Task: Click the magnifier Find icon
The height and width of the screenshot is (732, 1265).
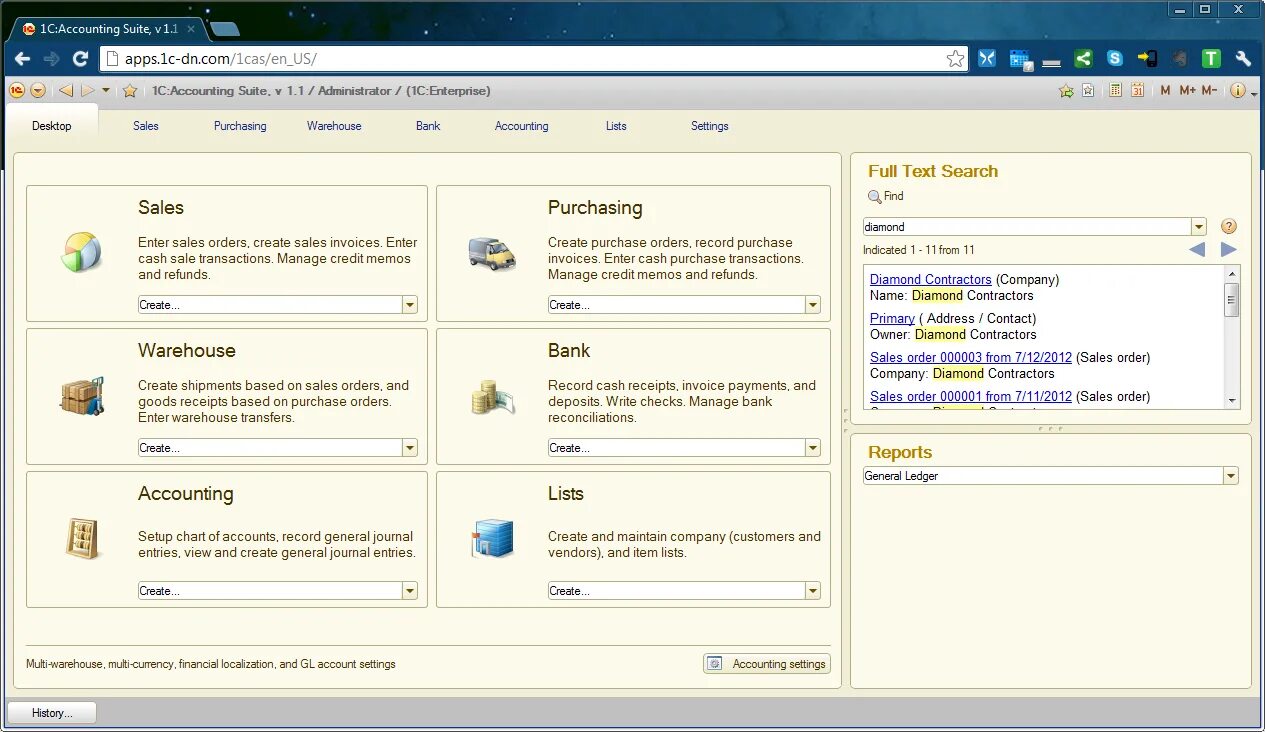Action: [875, 197]
